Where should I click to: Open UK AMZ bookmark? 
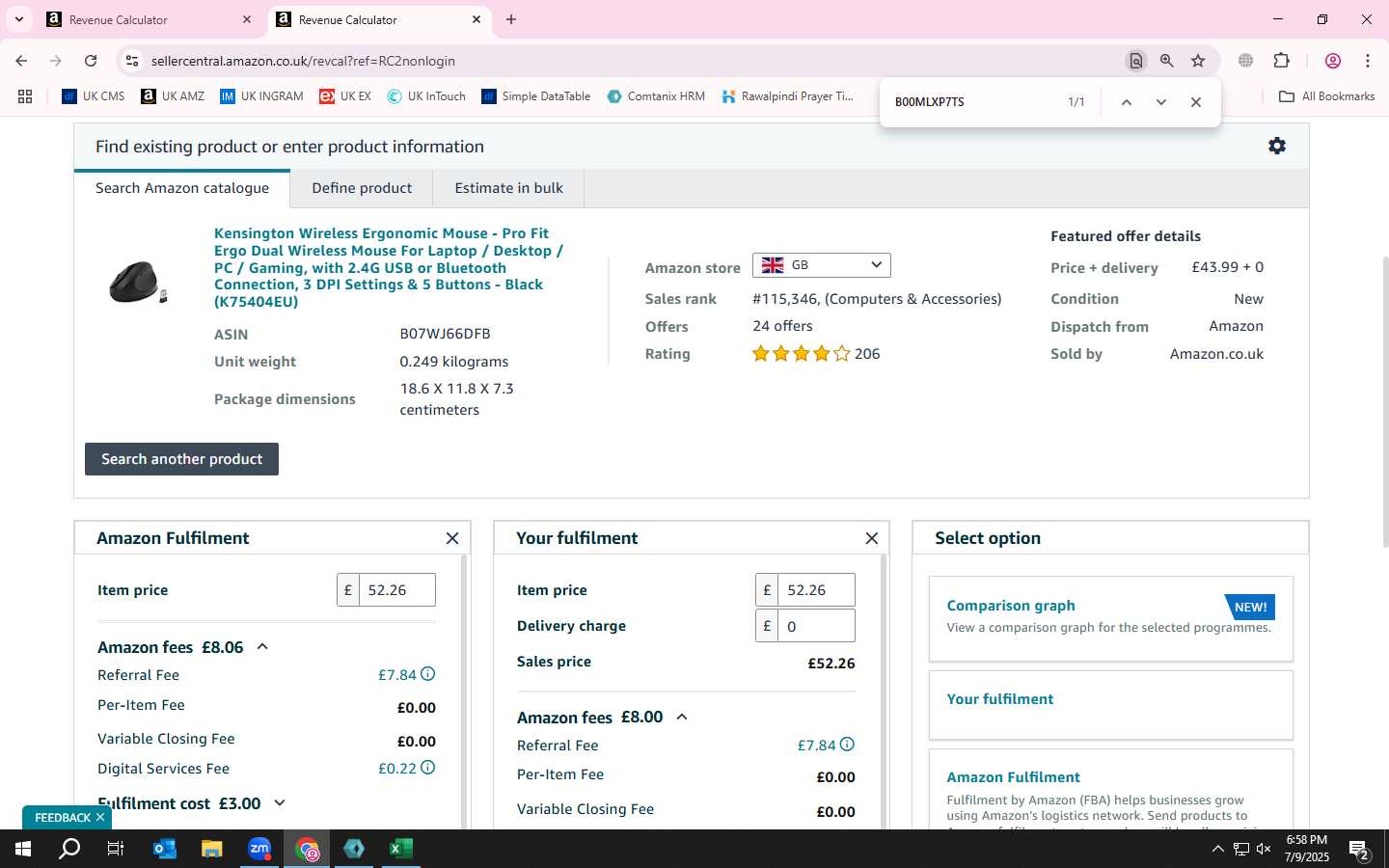173,96
